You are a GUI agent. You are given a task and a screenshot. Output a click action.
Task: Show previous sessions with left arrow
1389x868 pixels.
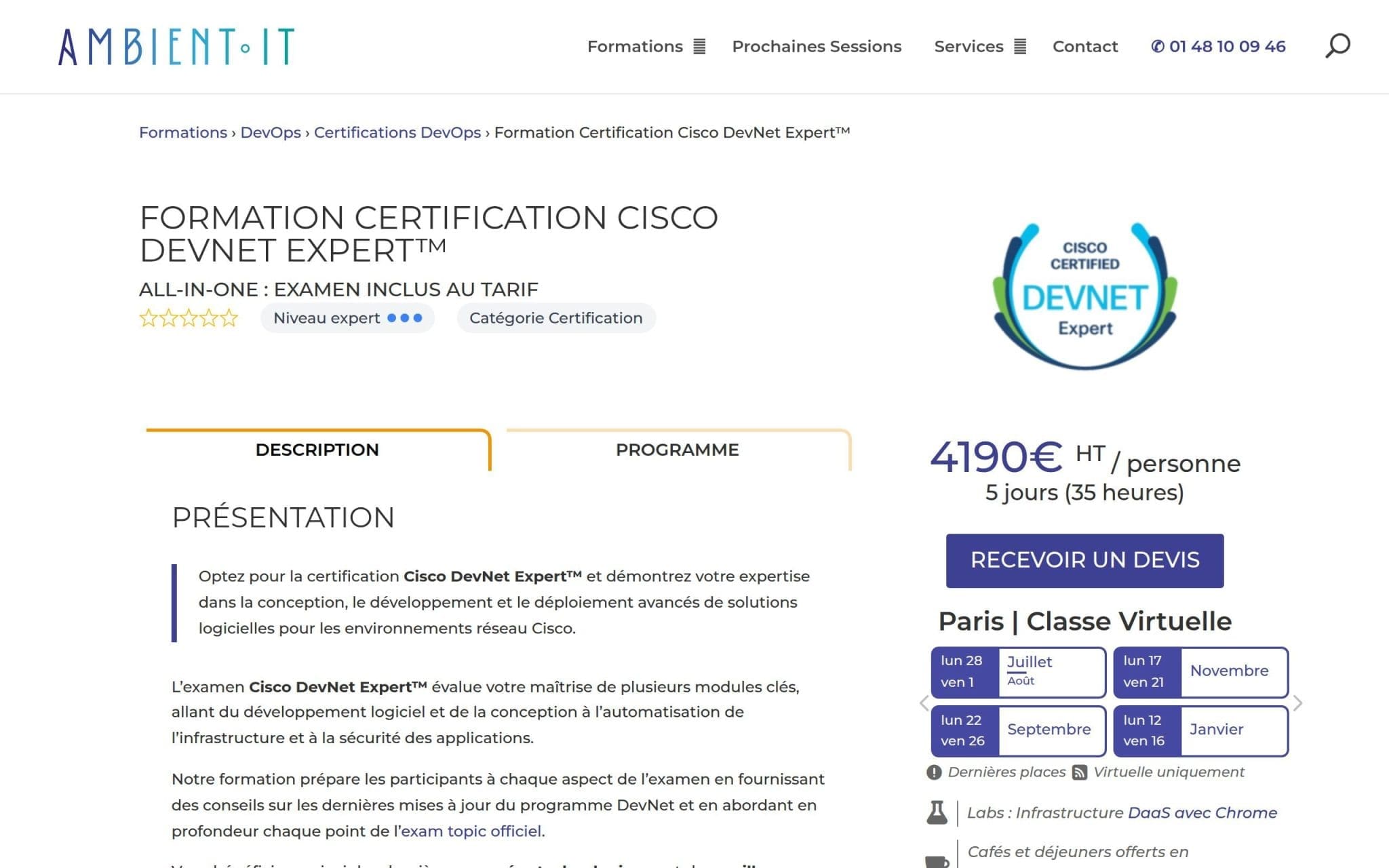924,703
